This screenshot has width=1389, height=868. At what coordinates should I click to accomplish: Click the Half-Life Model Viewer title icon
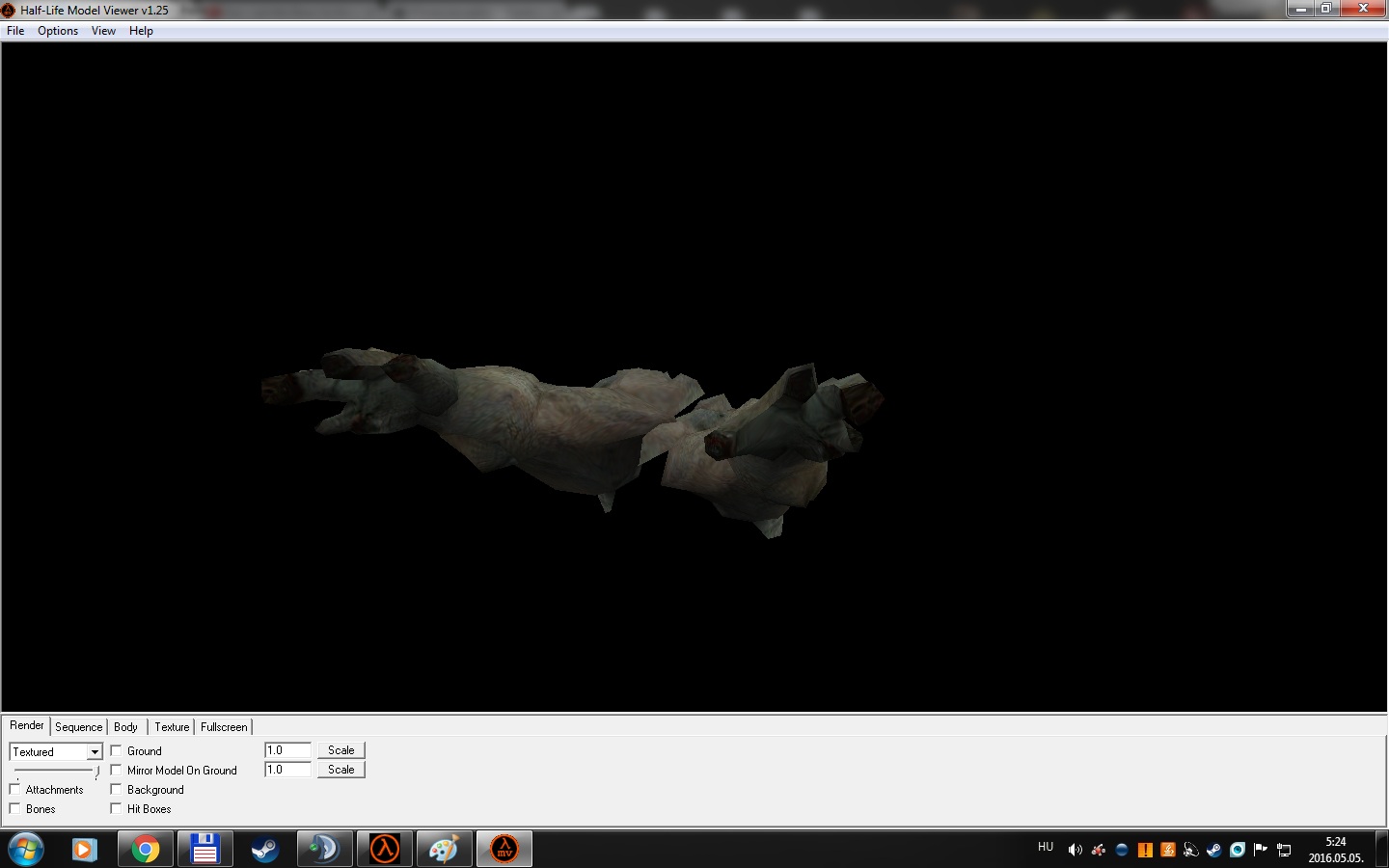pyautogui.click(x=8, y=10)
